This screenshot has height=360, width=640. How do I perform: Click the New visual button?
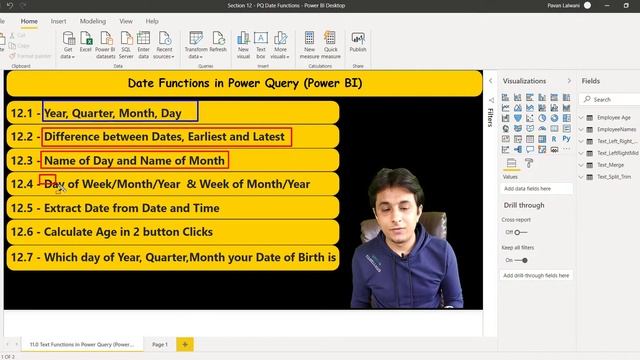pos(243,45)
